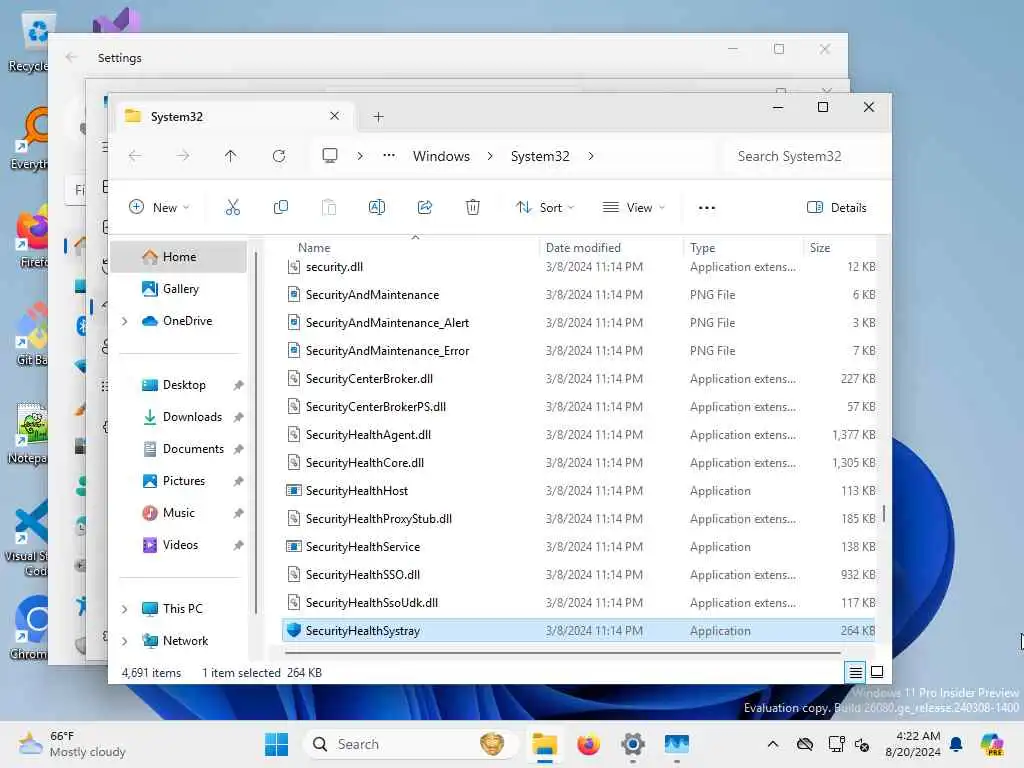The image size is (1024, 768).
Task: Click the Search System32 input box
Action: pos(805,156)
